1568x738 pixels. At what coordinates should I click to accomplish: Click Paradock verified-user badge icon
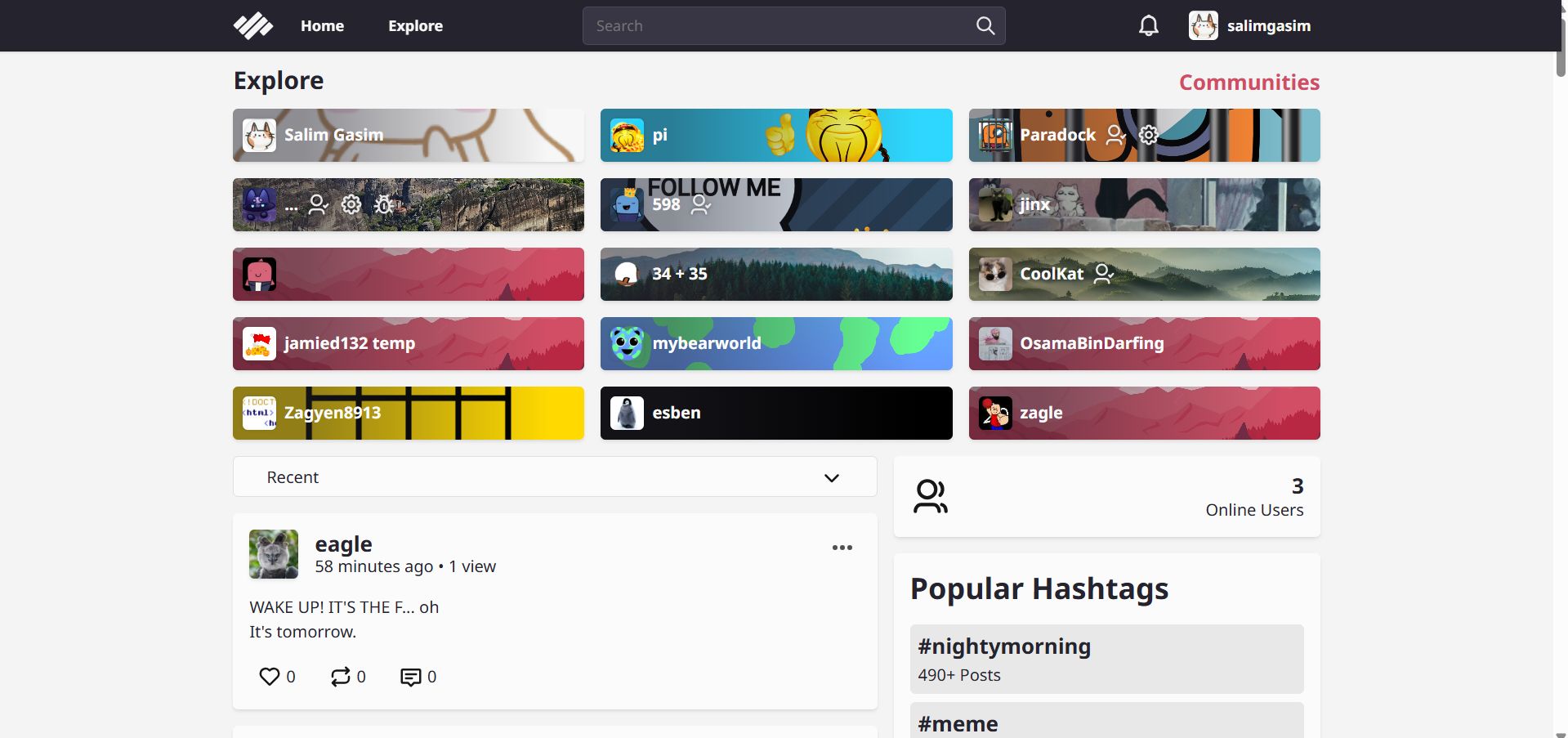1116,135
